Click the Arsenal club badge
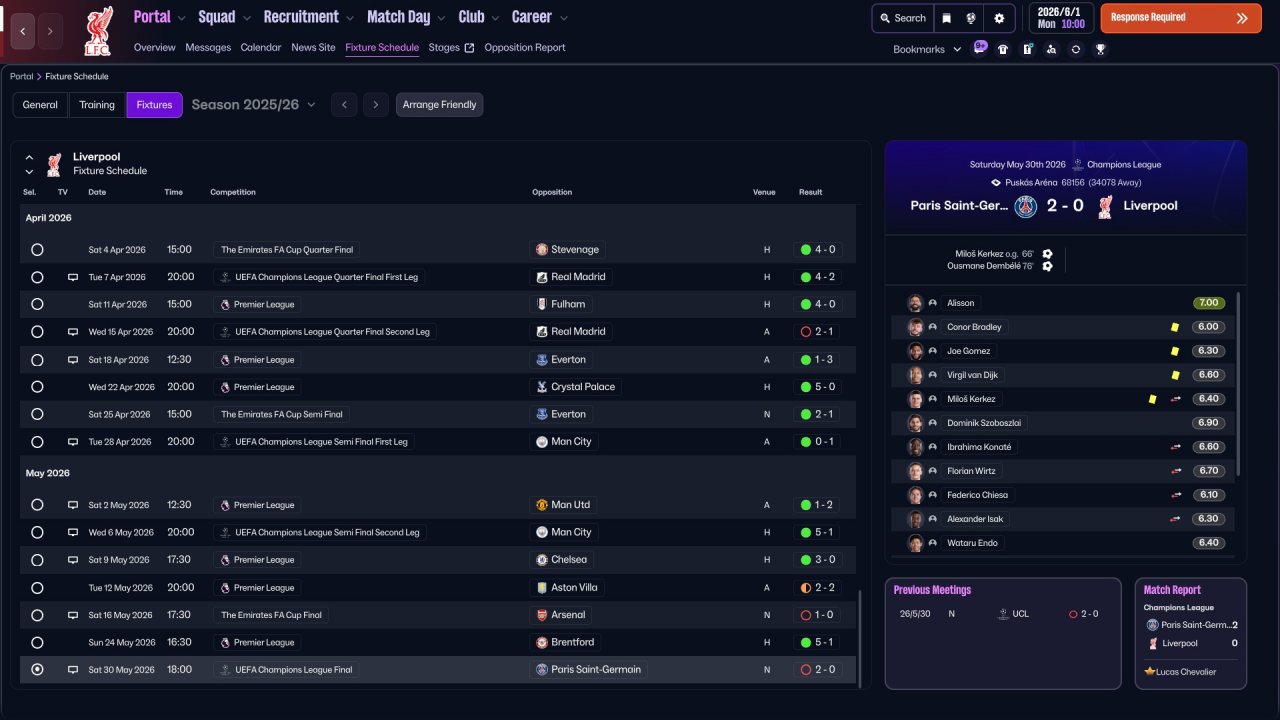1280x720 pixels. (541, 615)
